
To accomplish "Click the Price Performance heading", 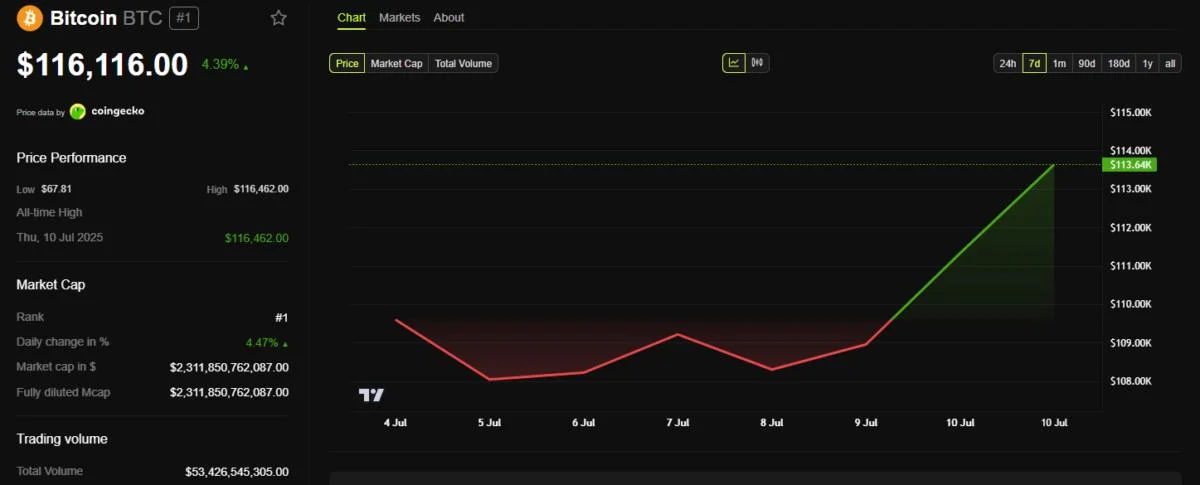I will point(71,158).
